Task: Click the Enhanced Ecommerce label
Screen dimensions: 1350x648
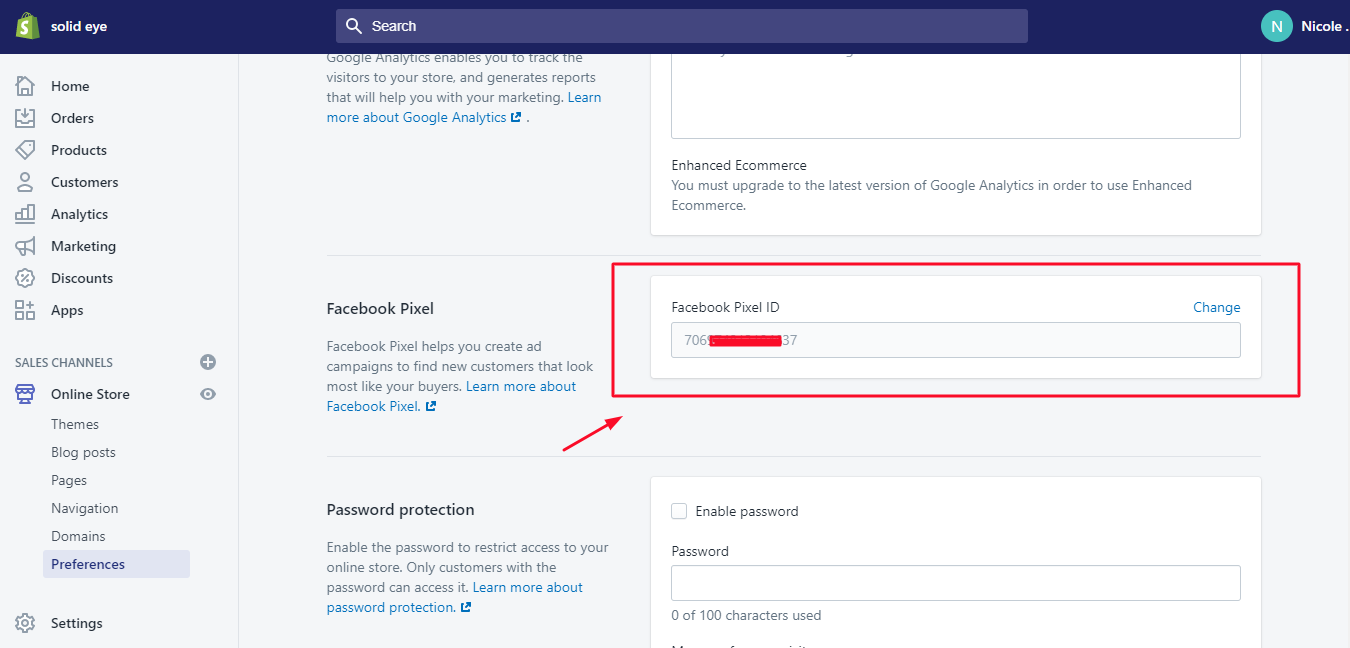Action: coord(739,165)
